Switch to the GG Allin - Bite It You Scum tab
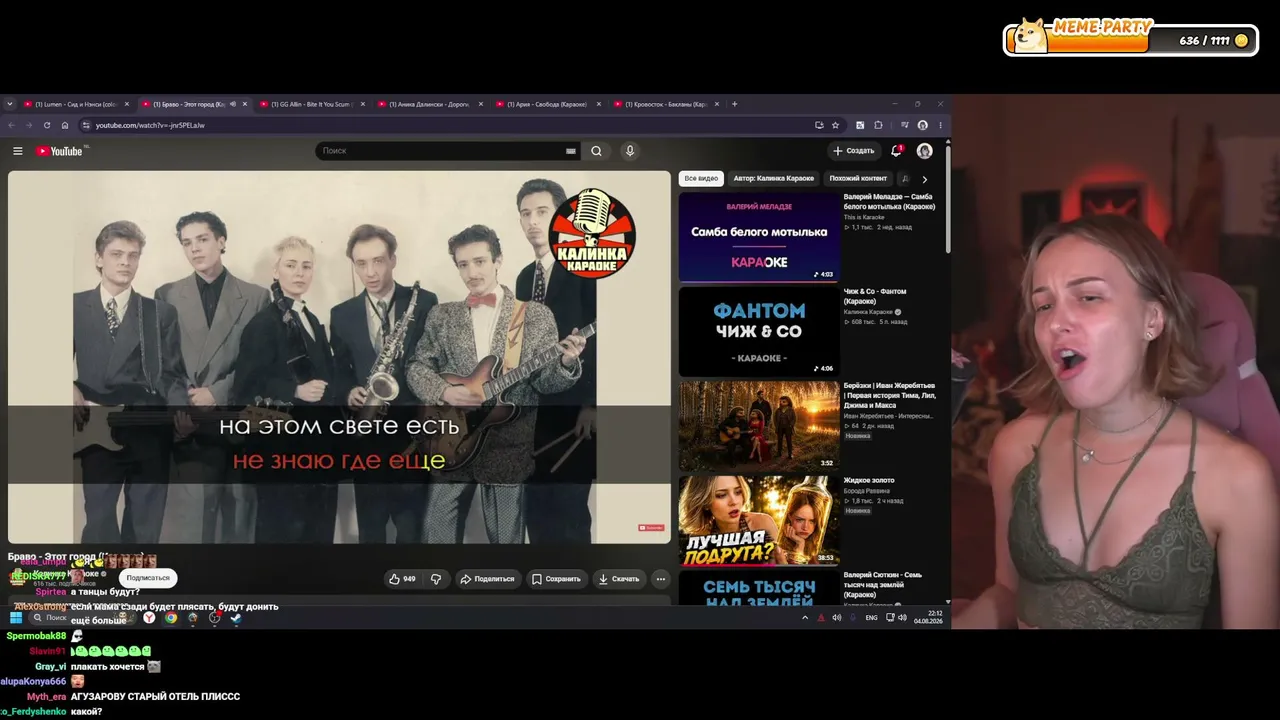 [311, 104]
